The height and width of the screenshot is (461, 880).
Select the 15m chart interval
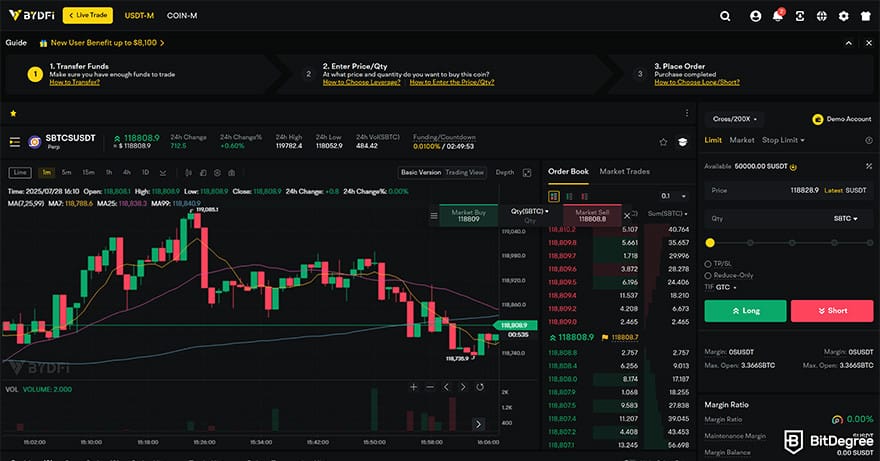[88, 172]
